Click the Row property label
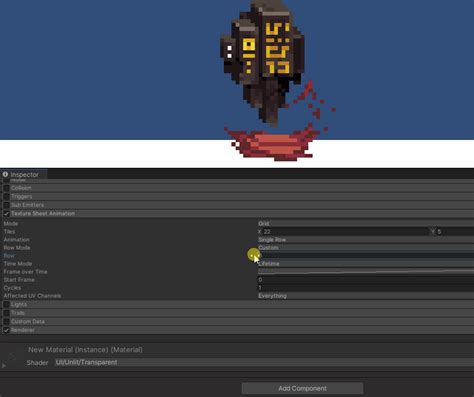 click(9, 256)
